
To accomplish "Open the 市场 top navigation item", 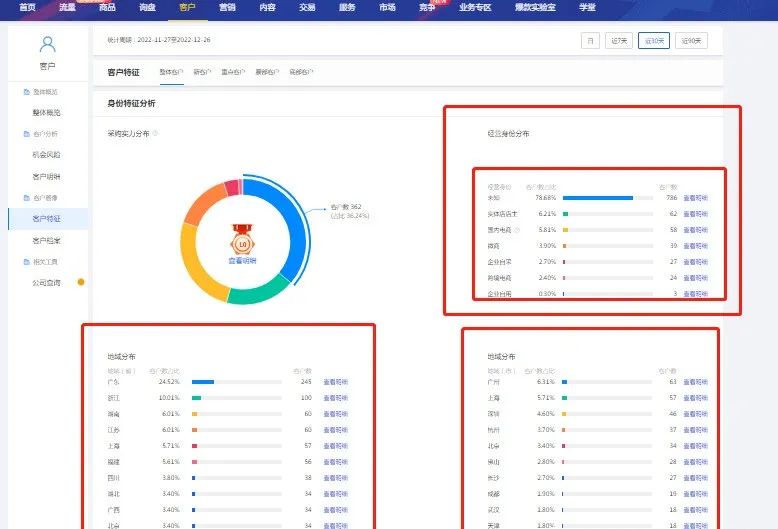I will pyautogui.click(x=387, y=7).
